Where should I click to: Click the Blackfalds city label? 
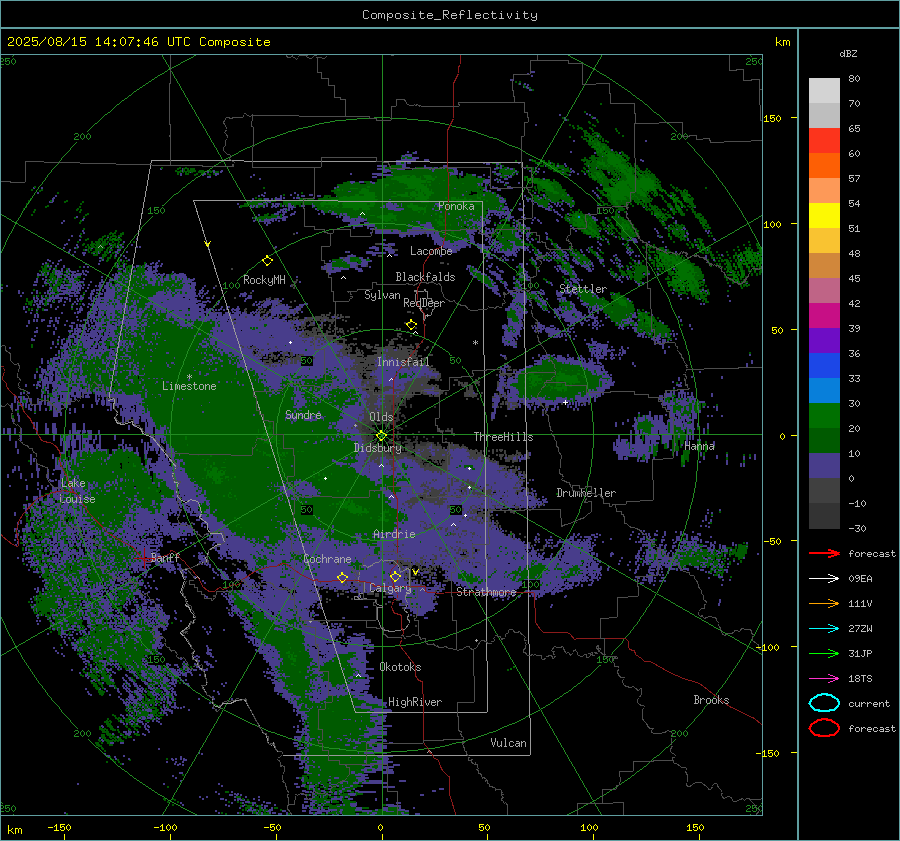[x=425, y=277]
